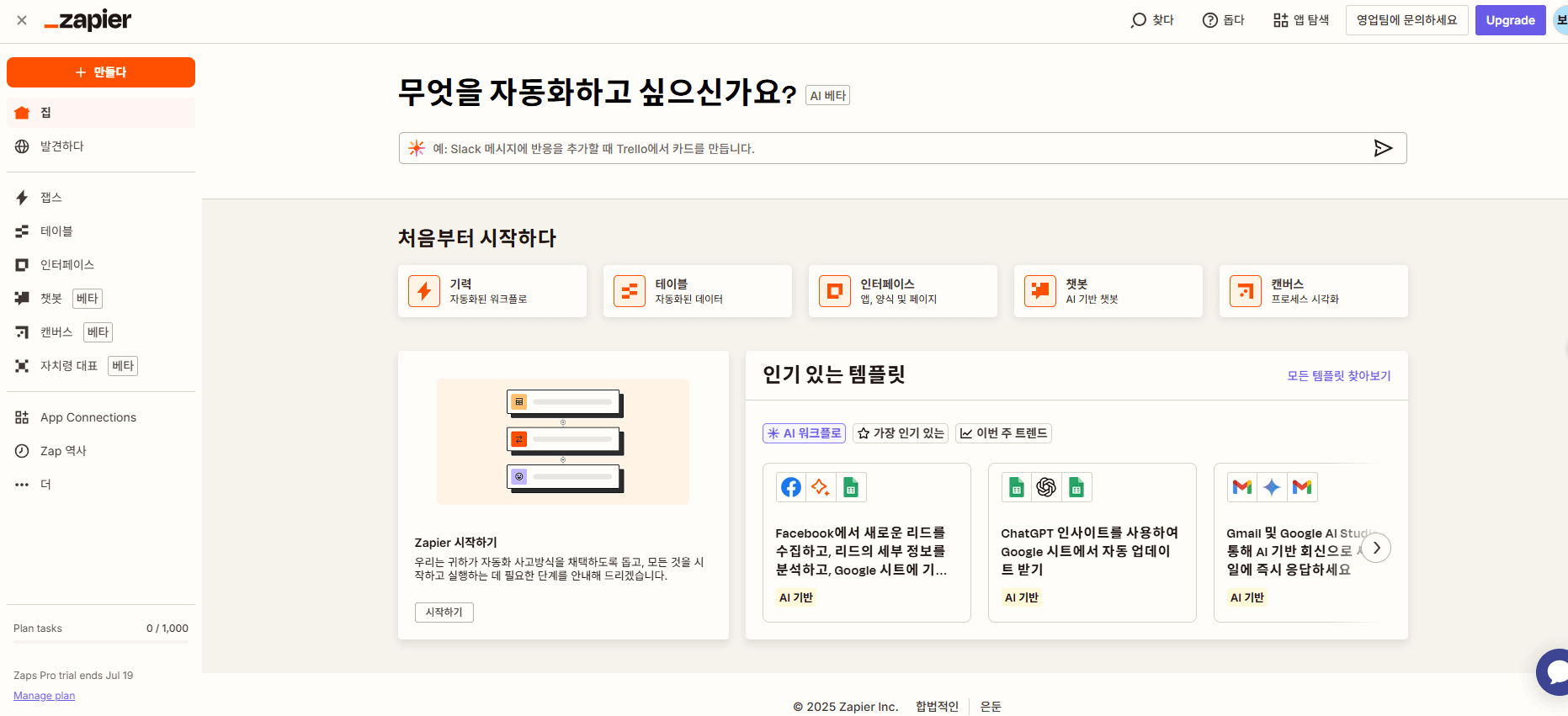Open 인터페이스 Interfaces in sidebar
Viewport: 1568px width, 716px height.
(101, 265)
